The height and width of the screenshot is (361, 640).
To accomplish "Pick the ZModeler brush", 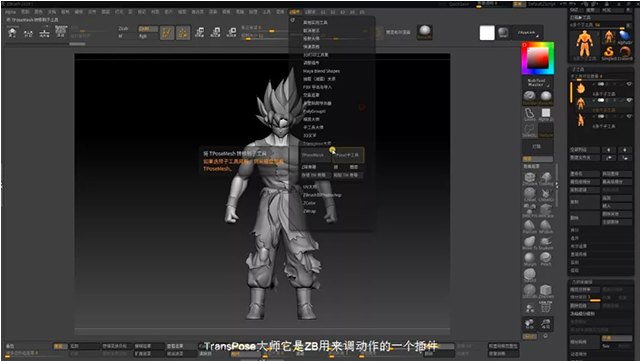I will pos(530,178).
